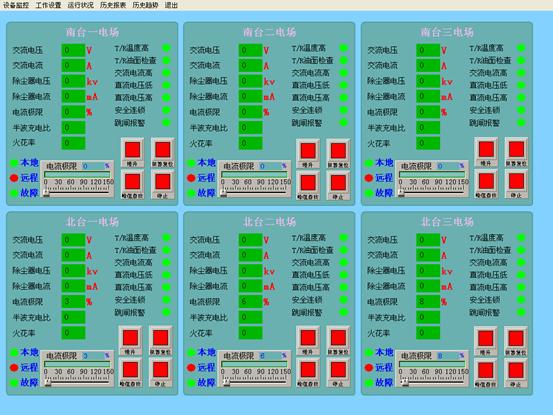The height and width of the screenshot is (415, 553).
Task: Open the 历史报表 menu
Action: pyautogui.click(x=113, y=5)
